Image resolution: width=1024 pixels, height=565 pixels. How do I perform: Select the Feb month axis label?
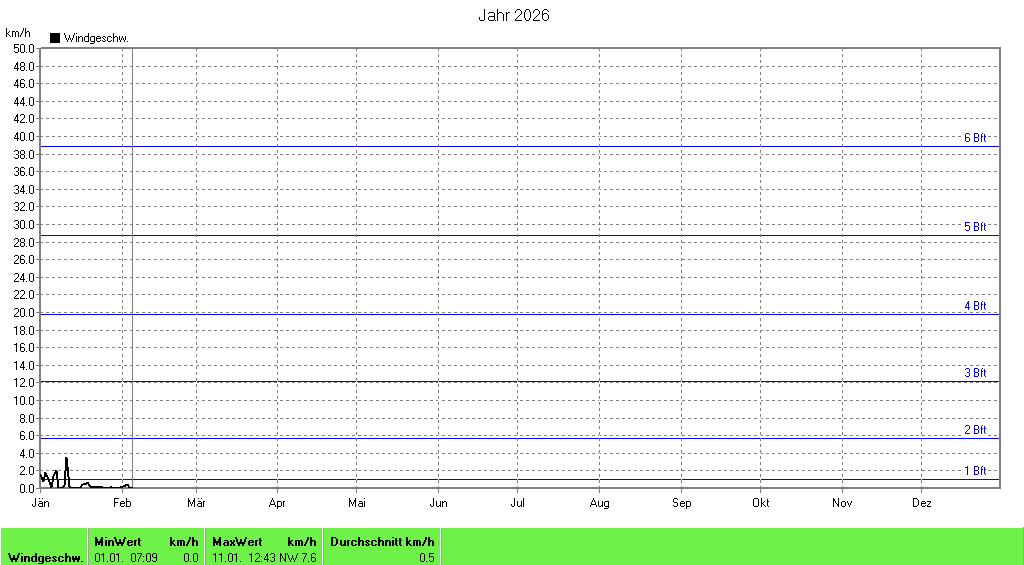[122, 503]
